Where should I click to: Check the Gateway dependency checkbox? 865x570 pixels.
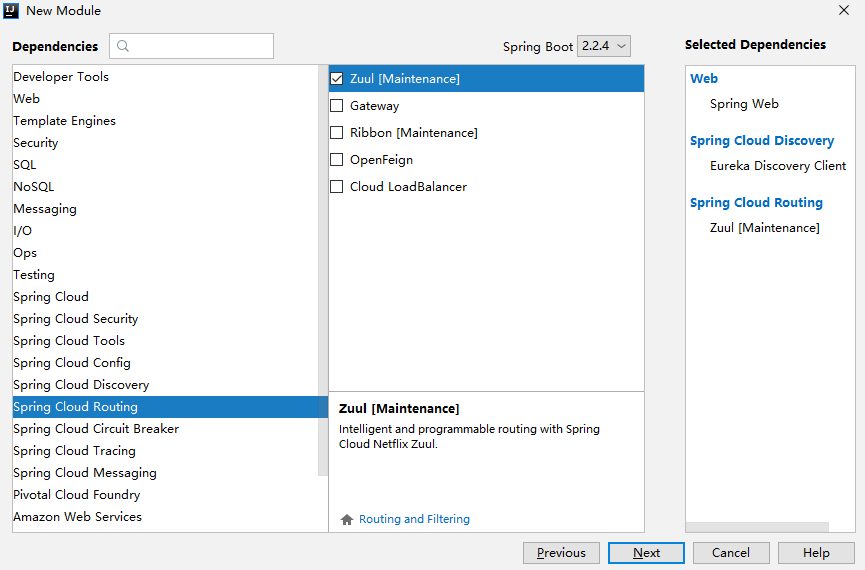pyautogui.click(x=337, y=105)
